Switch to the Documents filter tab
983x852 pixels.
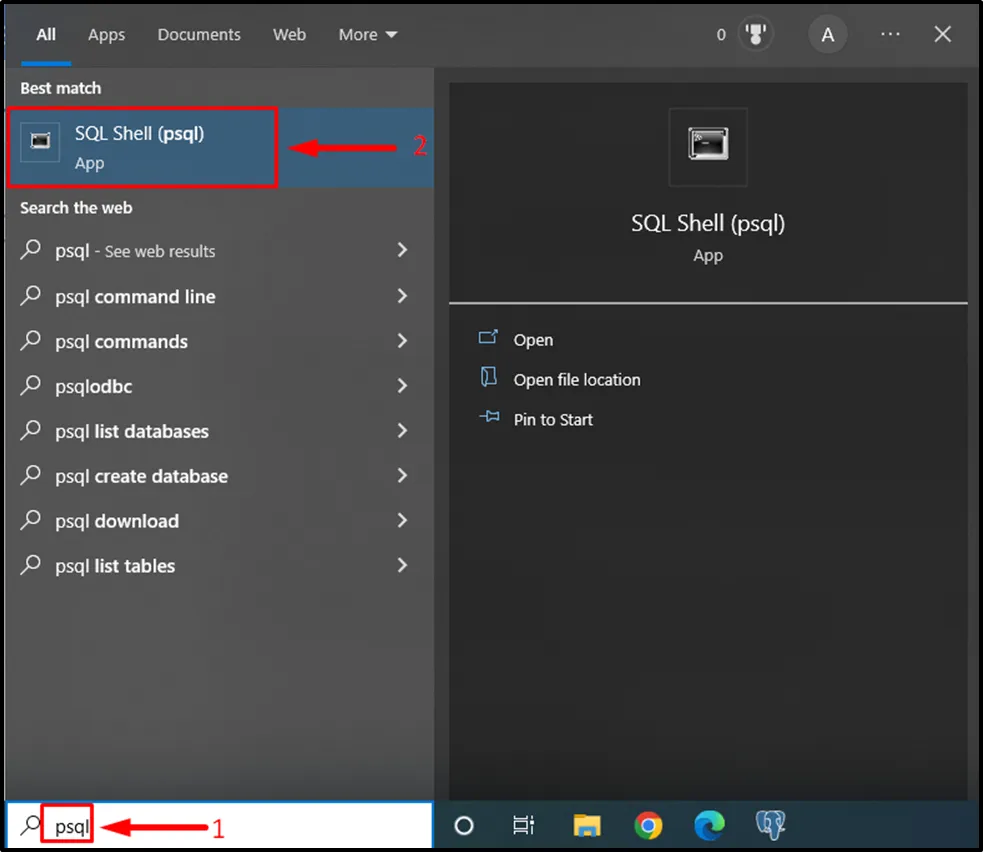[199, 35]
